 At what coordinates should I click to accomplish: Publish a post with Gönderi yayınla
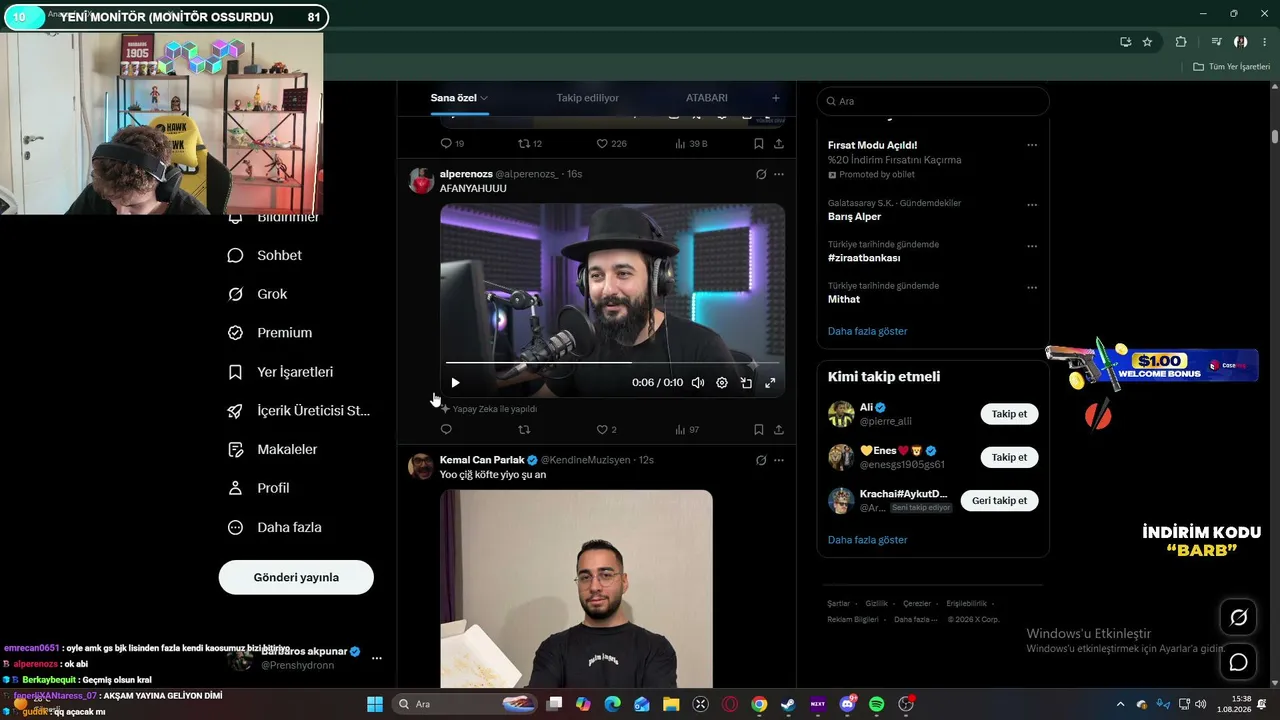tap(296, 577)
